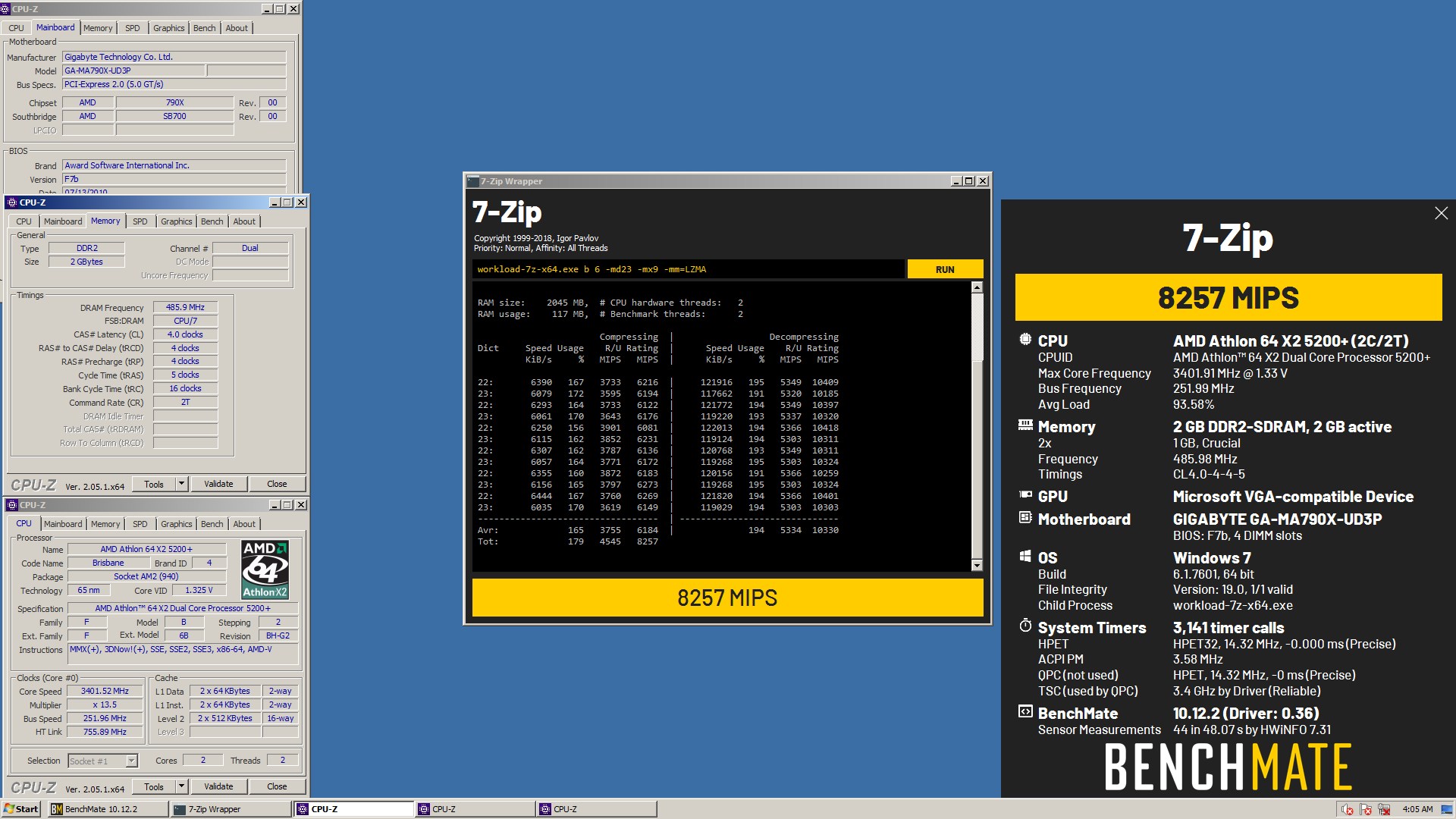Open Tools dropdown arrow in Memory CPU-Z window
Screen dimensions: 1456x819
pos(181,484)
